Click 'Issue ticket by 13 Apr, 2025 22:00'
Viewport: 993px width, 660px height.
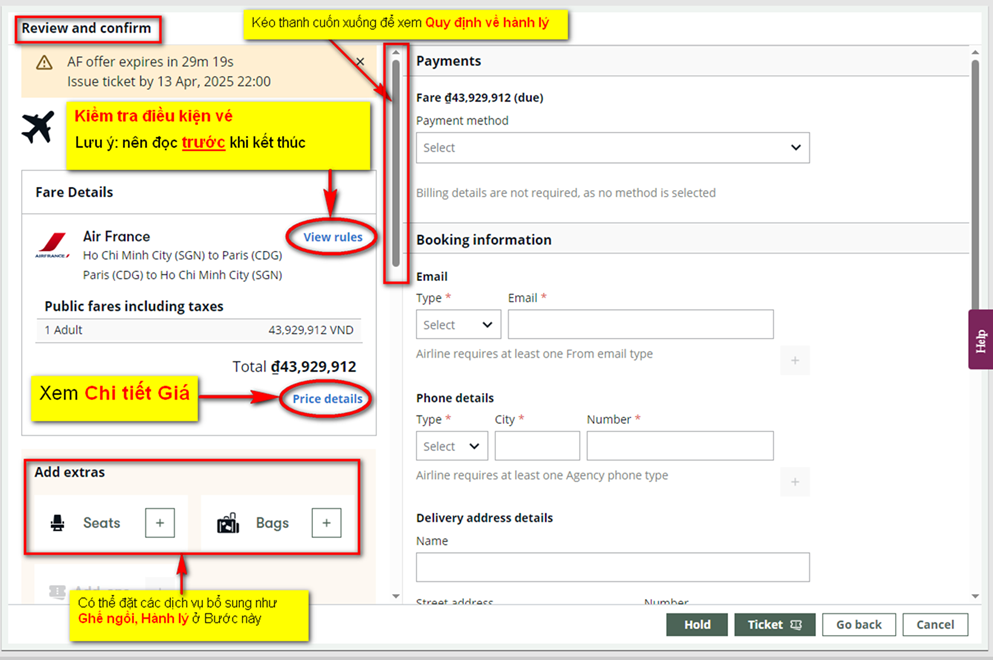[x=169, y=82]
